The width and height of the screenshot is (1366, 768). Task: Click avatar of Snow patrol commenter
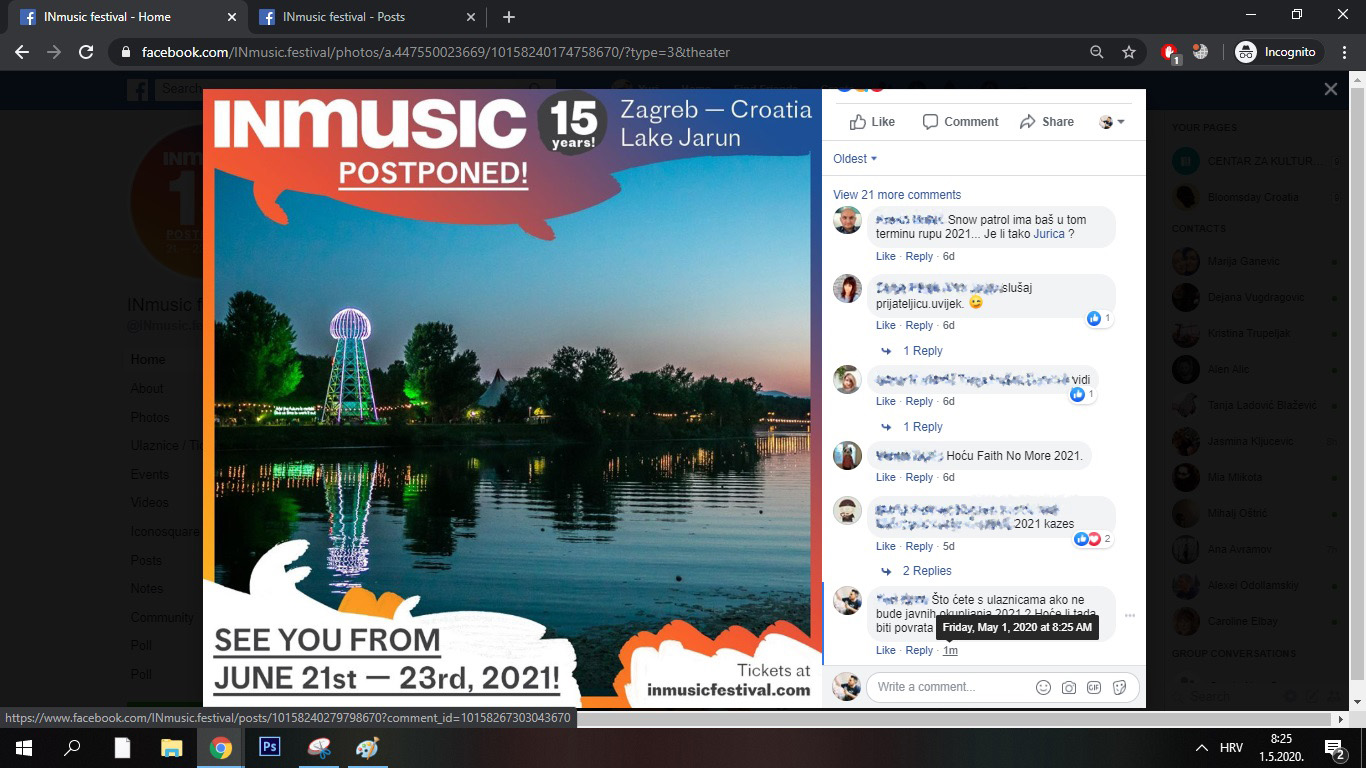tap(847, 220)
